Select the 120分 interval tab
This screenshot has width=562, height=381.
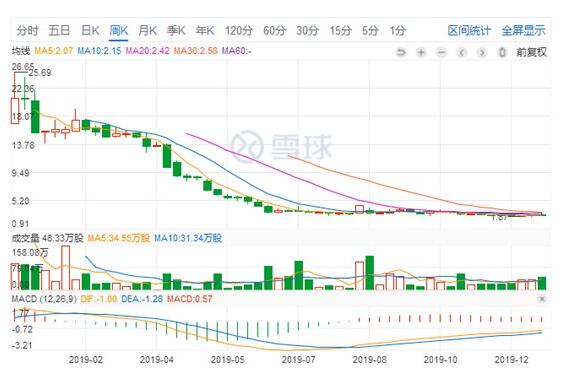point(239,31)
